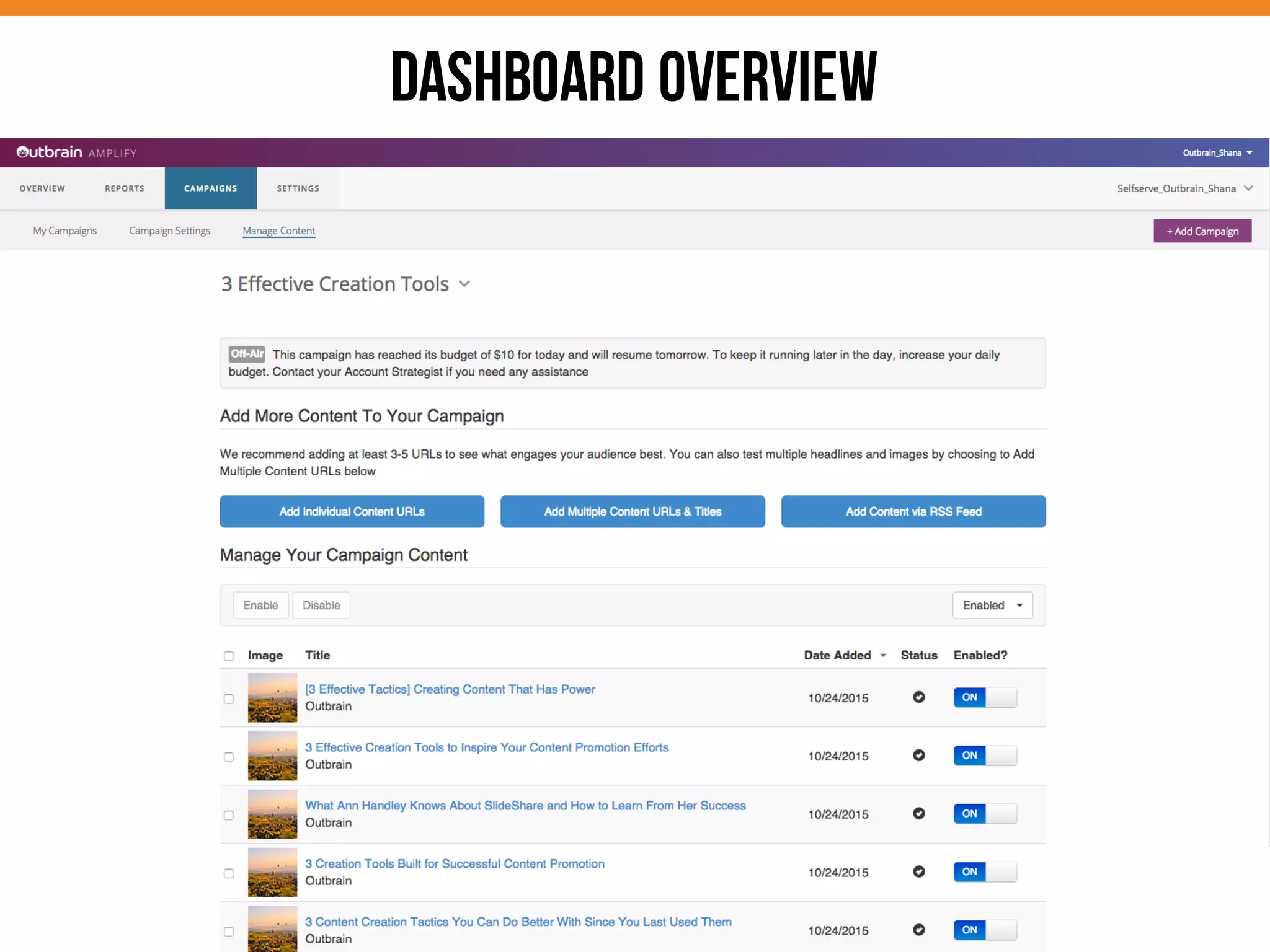Click the Enable button

click(261, 606)
